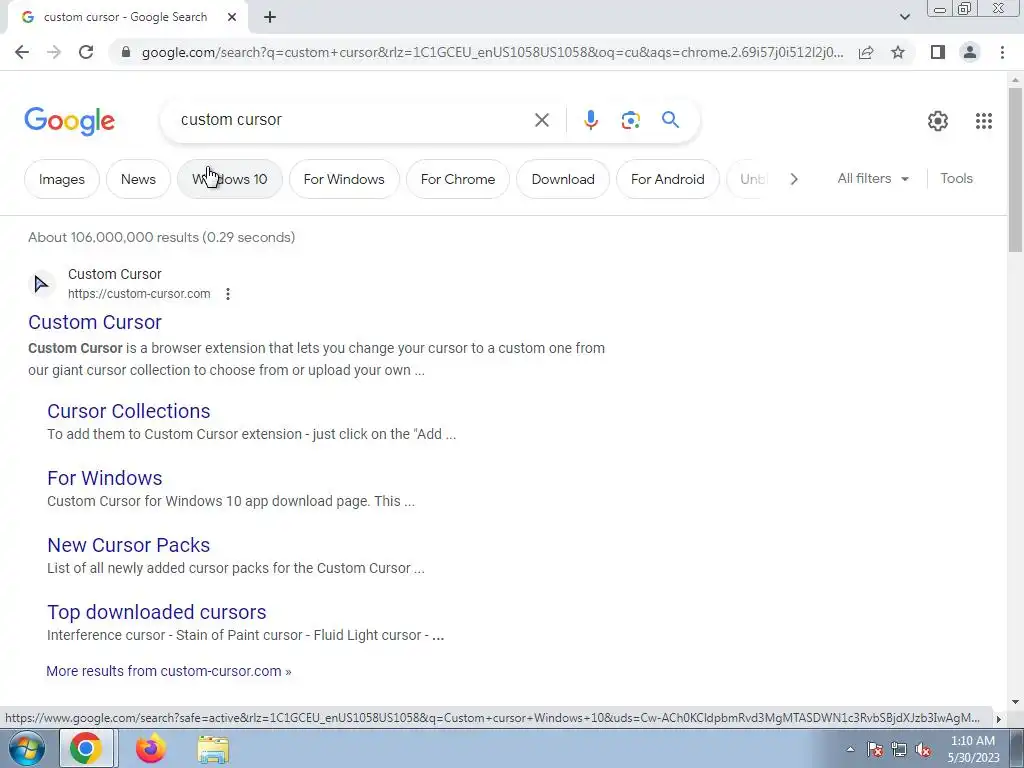Click muted volume tray icon
The height and width of the screenshot is (768, 1024).
[x=923, y=750]
